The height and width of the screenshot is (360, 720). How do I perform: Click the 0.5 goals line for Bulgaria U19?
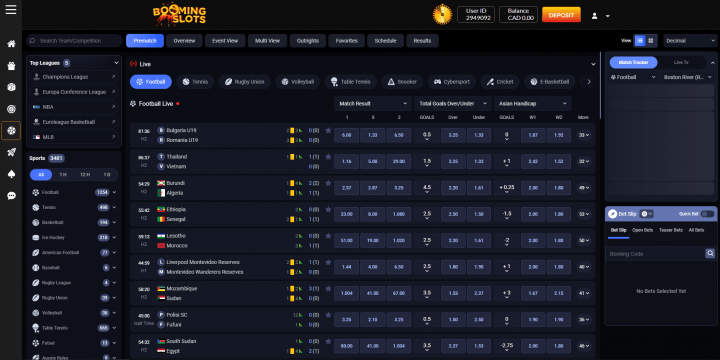coord(427,135)
